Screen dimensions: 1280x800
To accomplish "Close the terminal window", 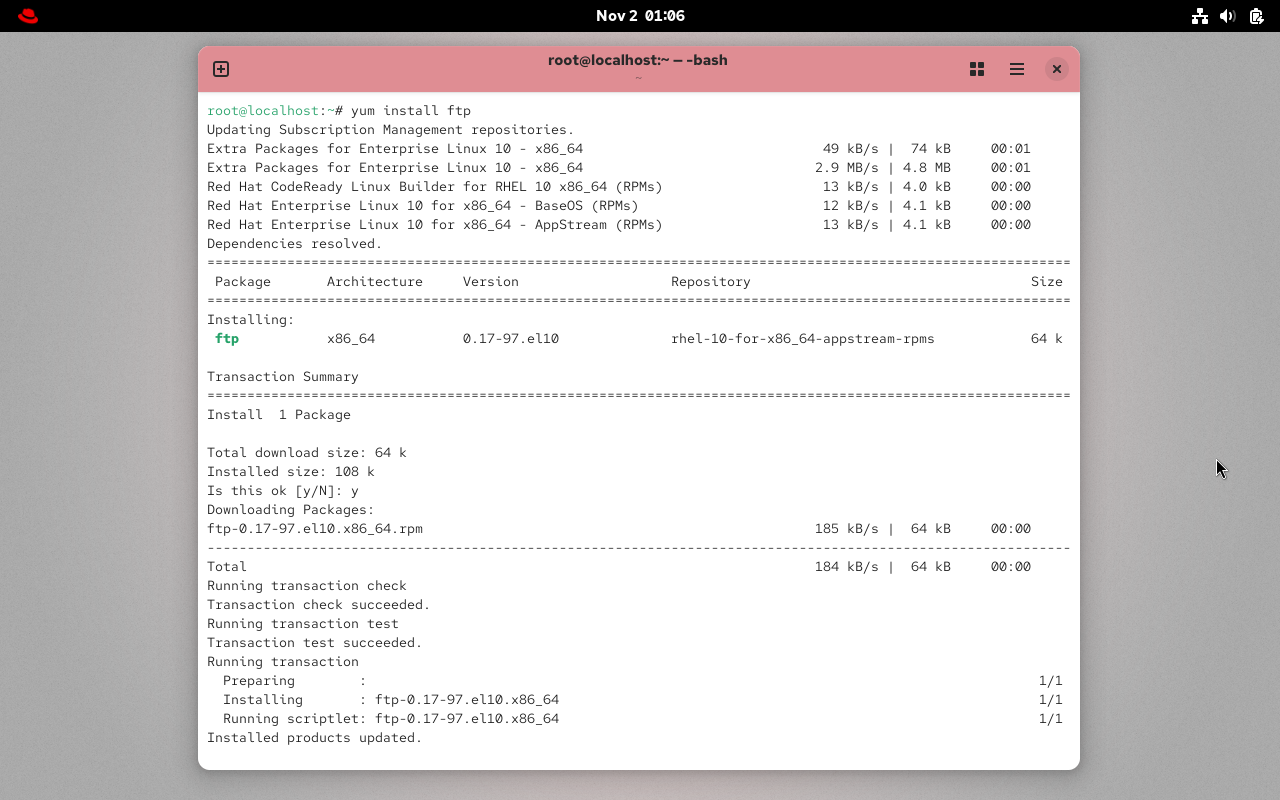I will [x=1057, y=69].
